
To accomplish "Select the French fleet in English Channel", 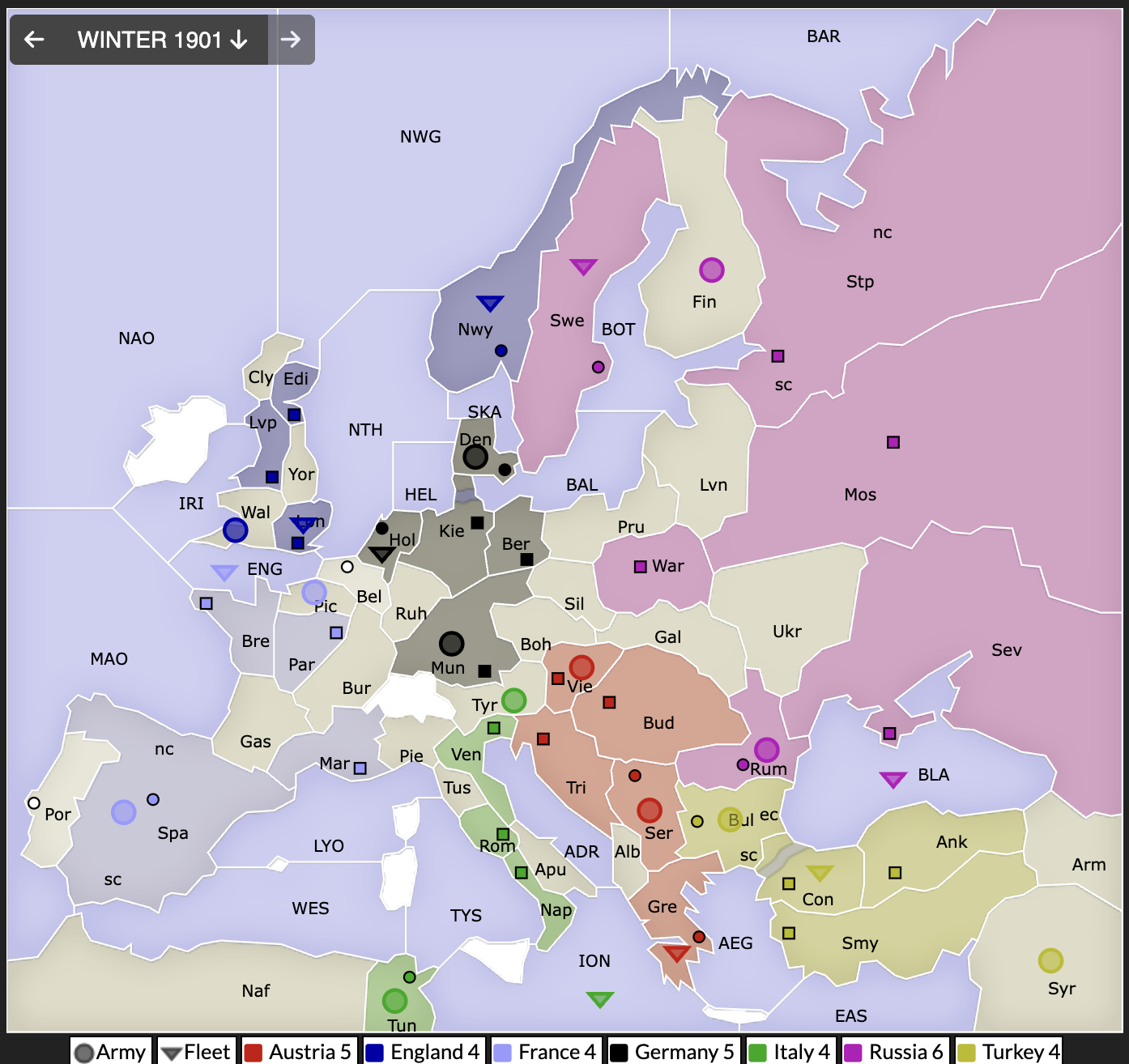I will click(x=224, y=572).
